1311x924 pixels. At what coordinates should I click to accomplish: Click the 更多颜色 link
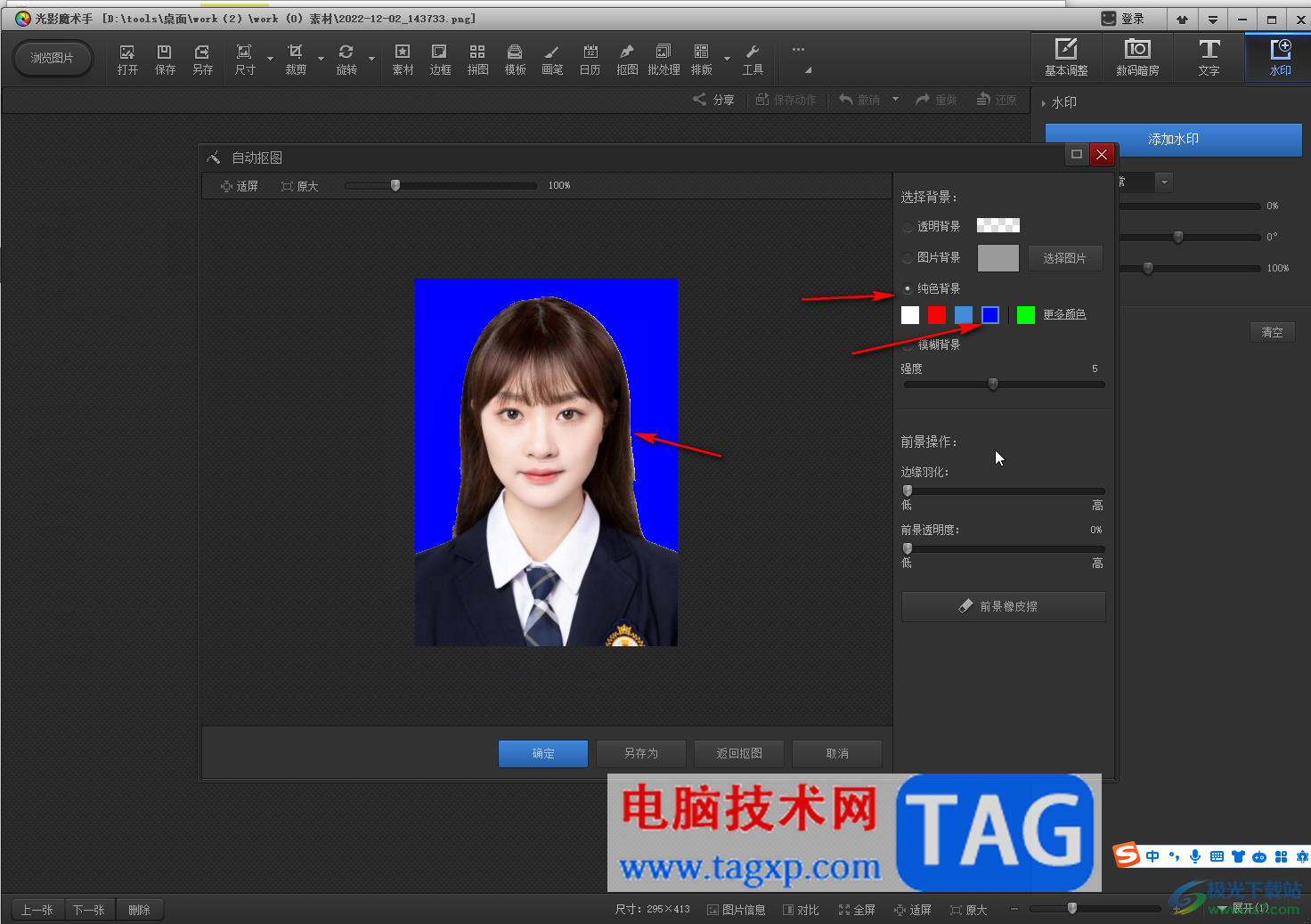coord(1064,315)
